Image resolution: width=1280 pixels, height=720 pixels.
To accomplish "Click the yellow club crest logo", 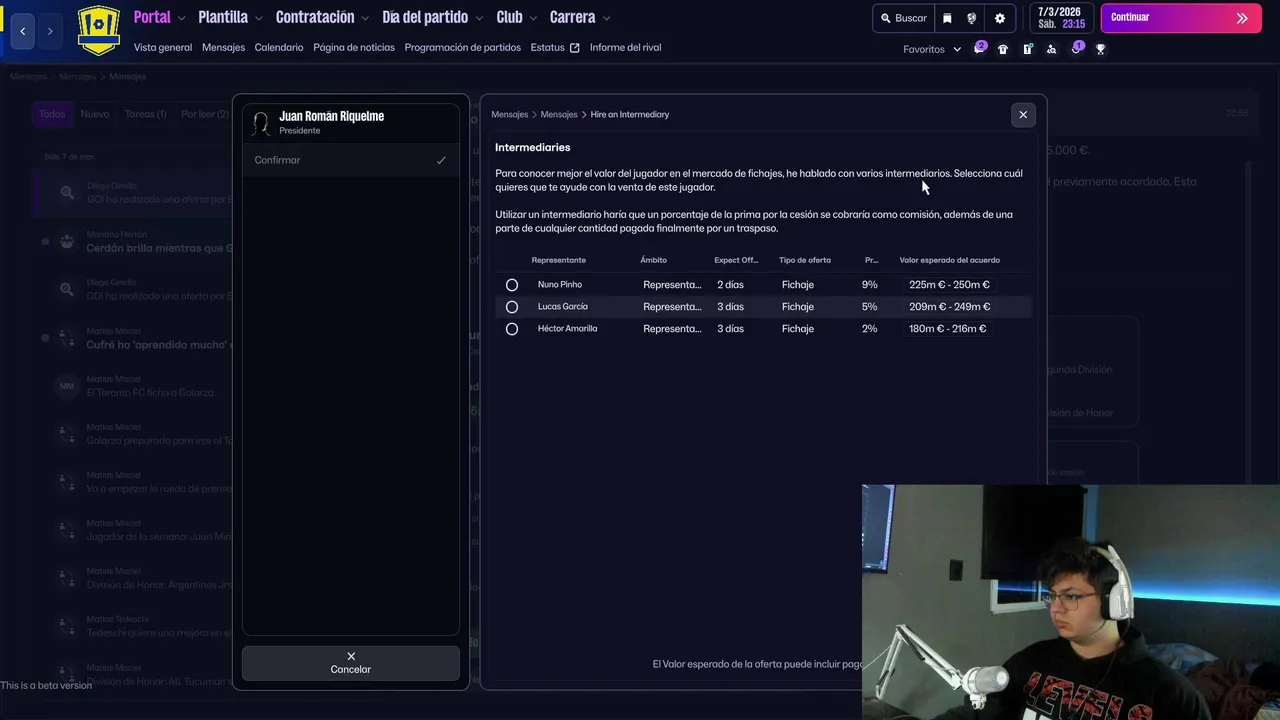I will [x=98, y=30].
